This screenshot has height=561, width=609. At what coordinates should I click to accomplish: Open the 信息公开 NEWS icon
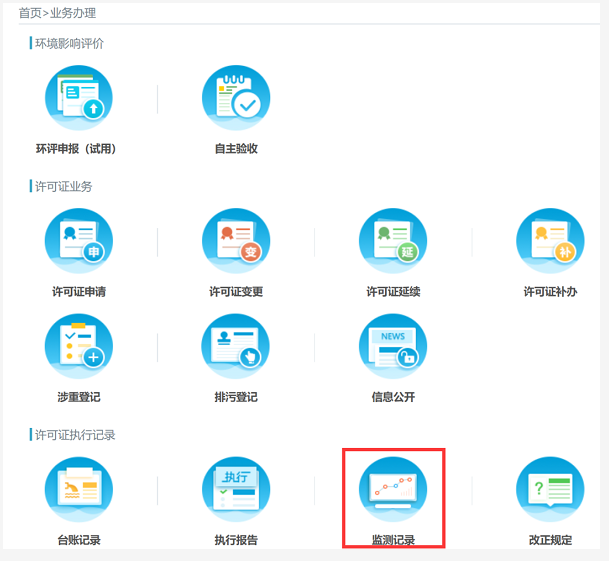click(393, 347)
